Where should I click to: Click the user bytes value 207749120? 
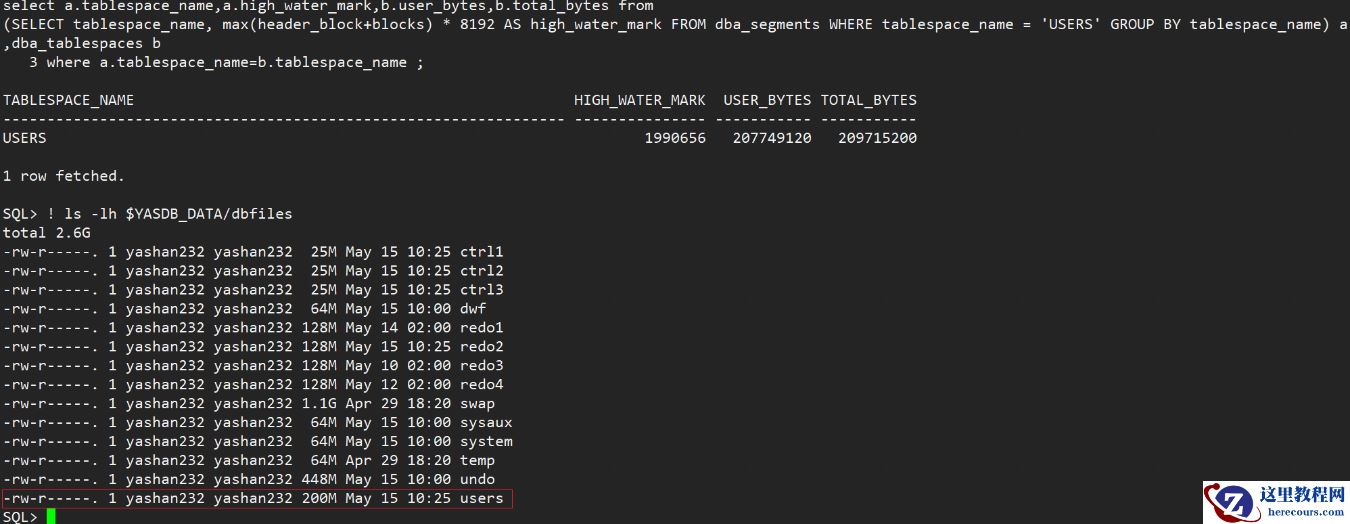[771, 138]
